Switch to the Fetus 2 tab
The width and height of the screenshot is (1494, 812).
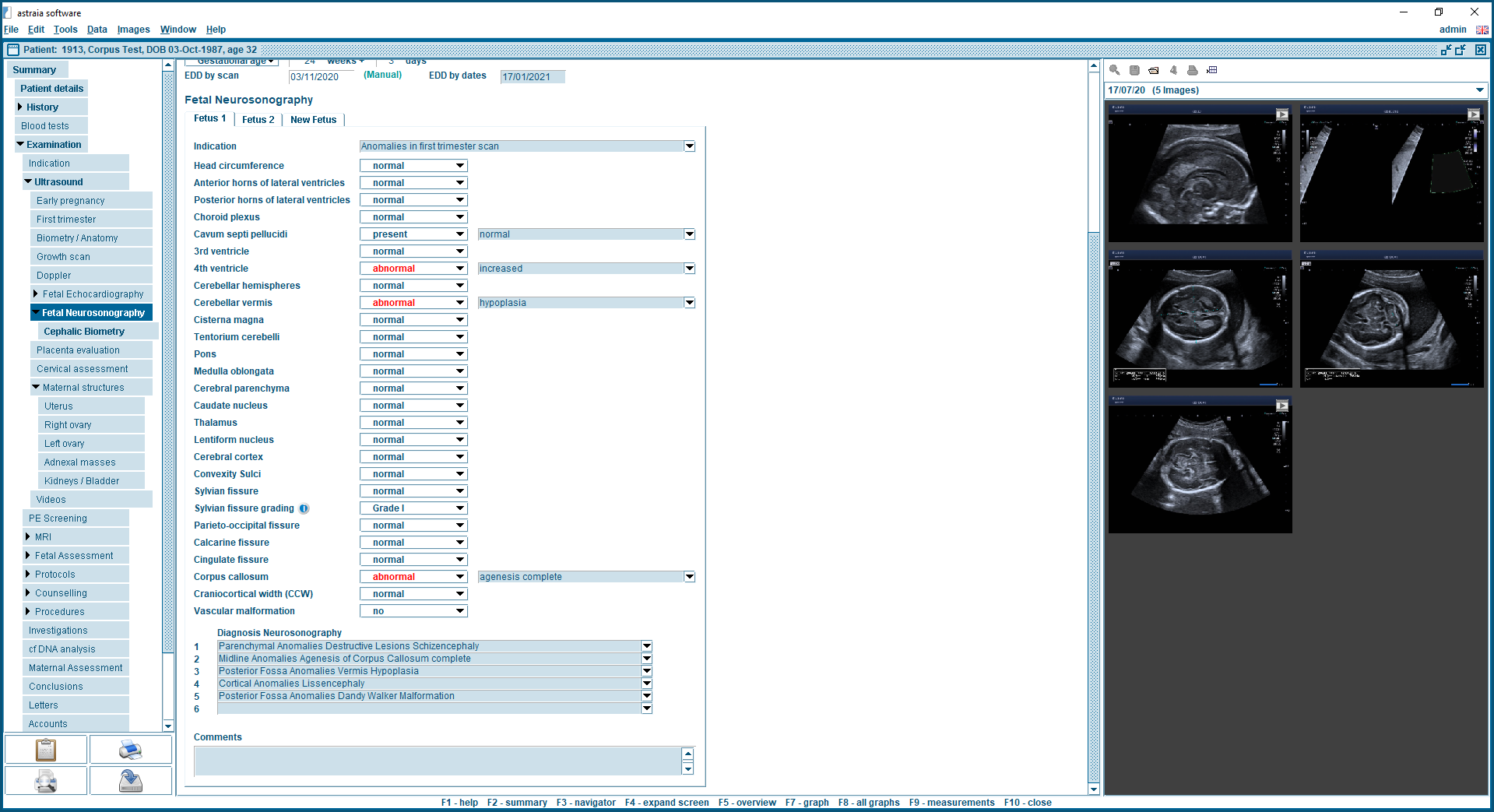pos(258,120)
